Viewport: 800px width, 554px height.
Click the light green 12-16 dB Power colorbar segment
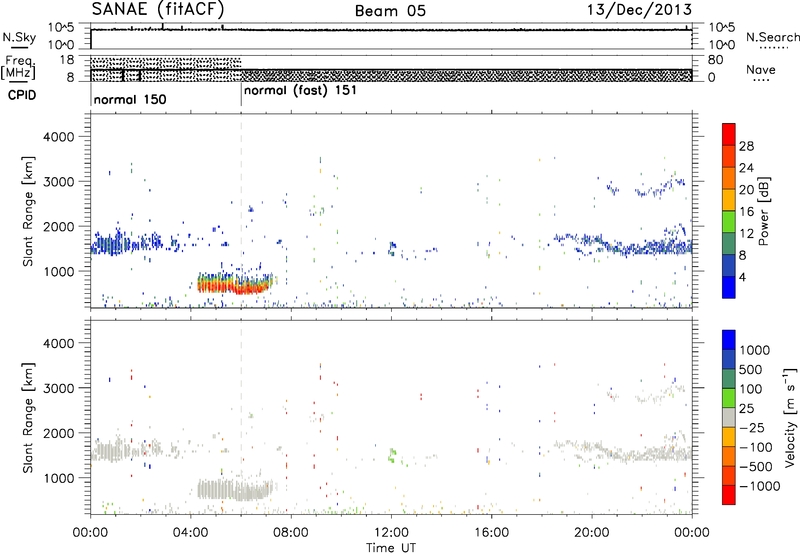(x=729, y=222)
